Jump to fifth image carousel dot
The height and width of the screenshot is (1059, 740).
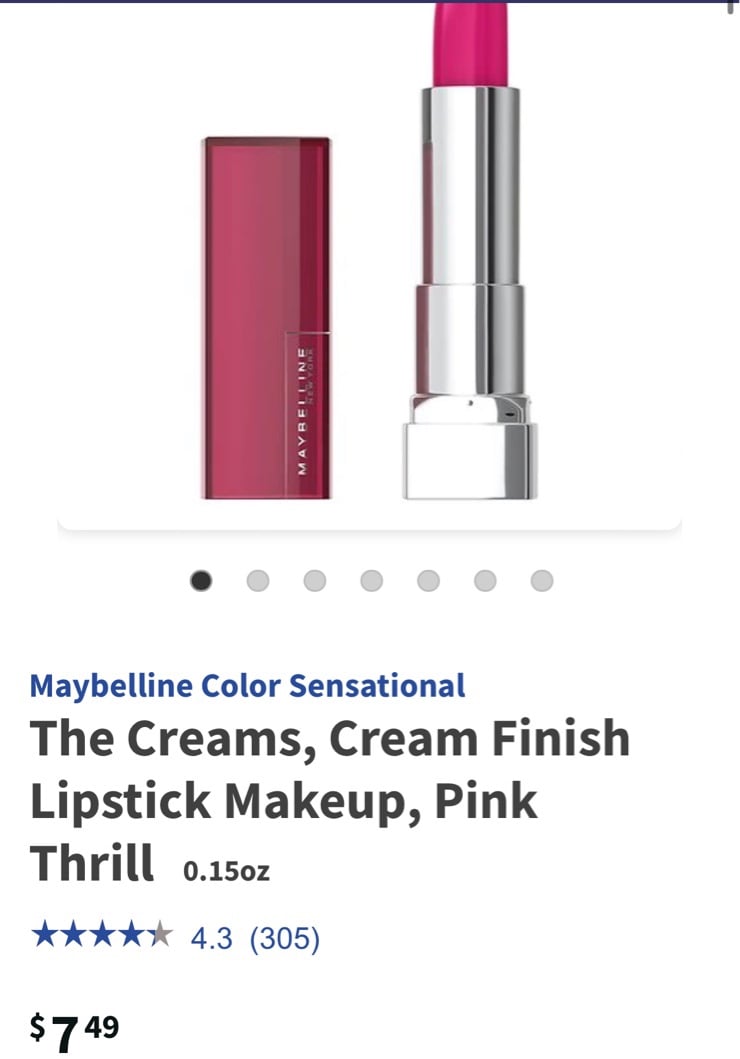tap(428, 580)
